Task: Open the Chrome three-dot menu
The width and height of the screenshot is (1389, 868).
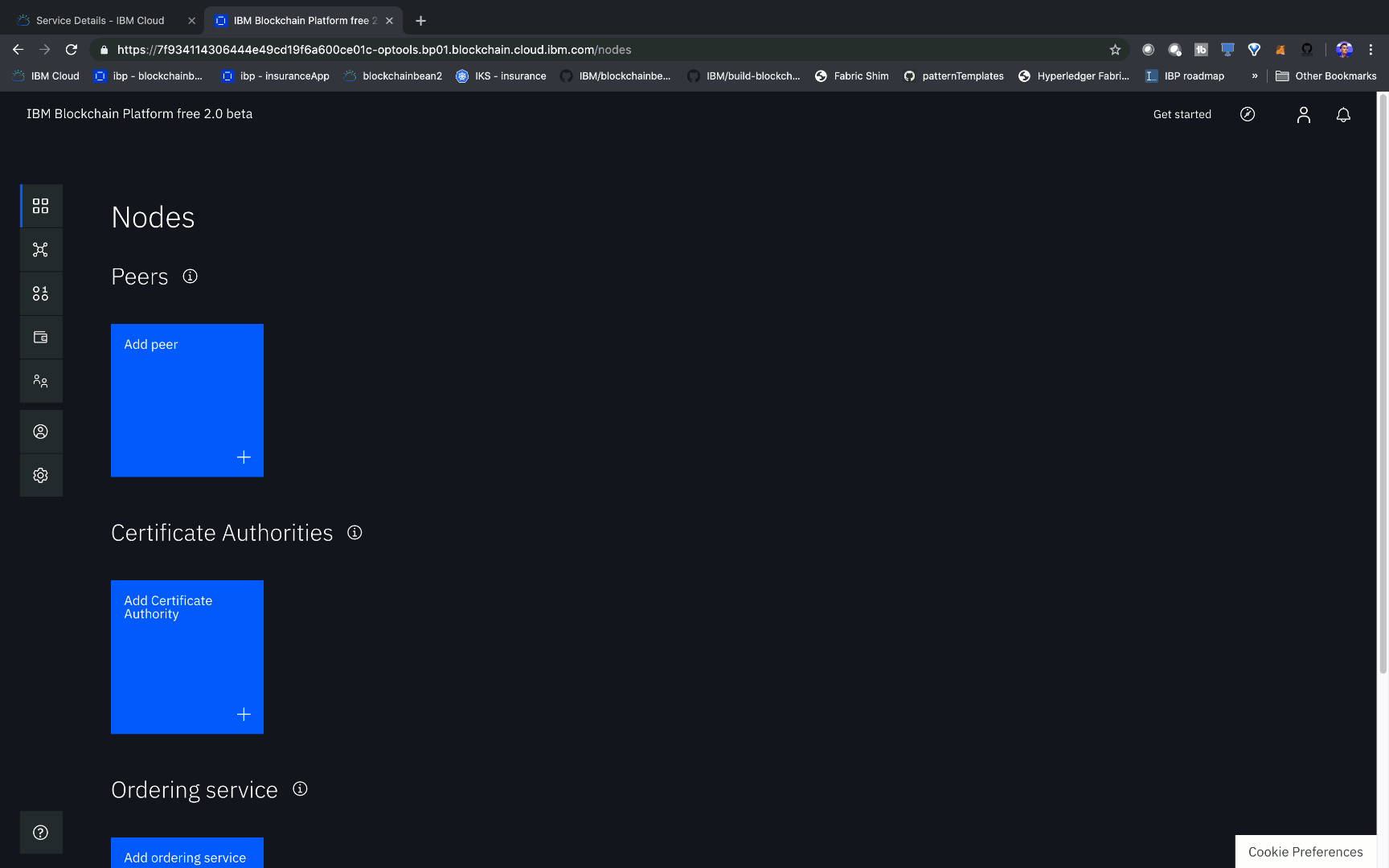Action: pyautogui.click(x=1371, y=50)
